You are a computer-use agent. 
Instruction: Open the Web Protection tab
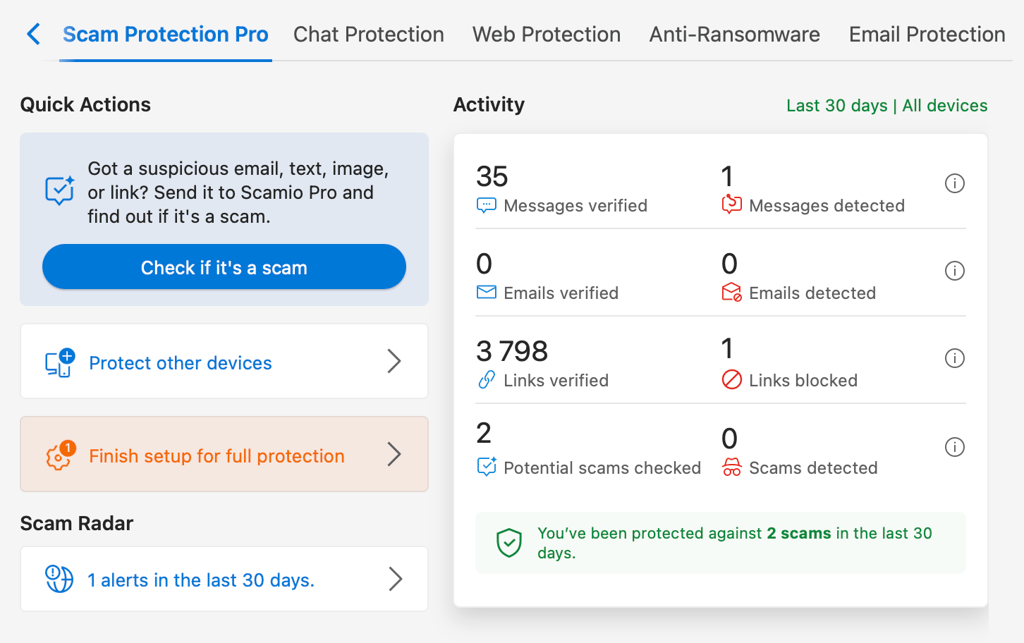(546, 34)
